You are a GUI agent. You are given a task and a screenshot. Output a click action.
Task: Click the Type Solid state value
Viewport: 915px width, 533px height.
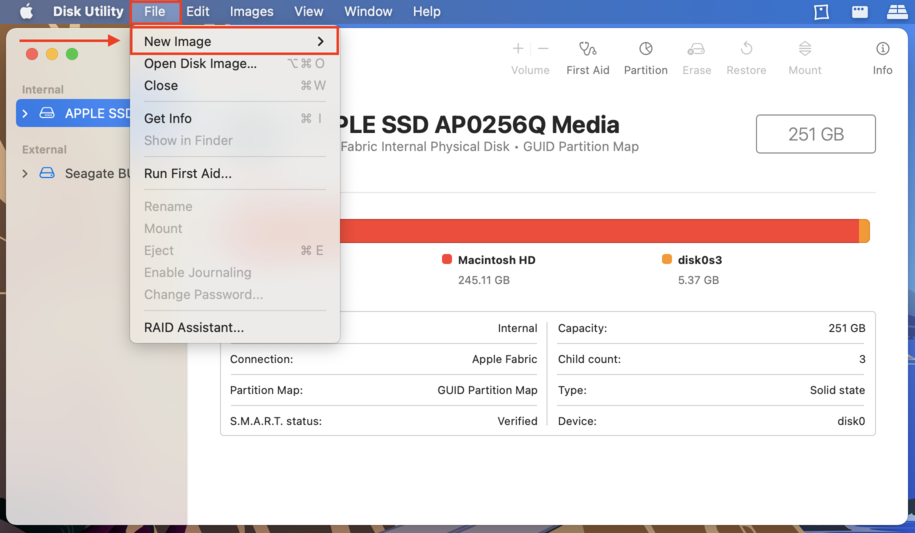837,390
